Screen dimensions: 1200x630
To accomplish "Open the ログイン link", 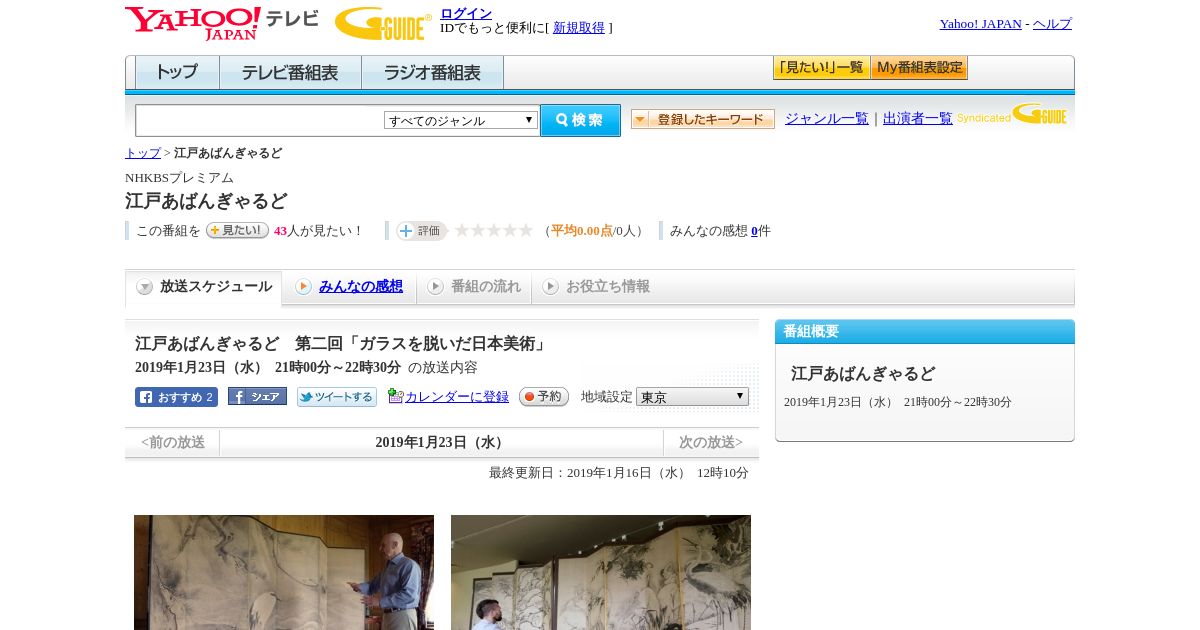I will 466,13.
